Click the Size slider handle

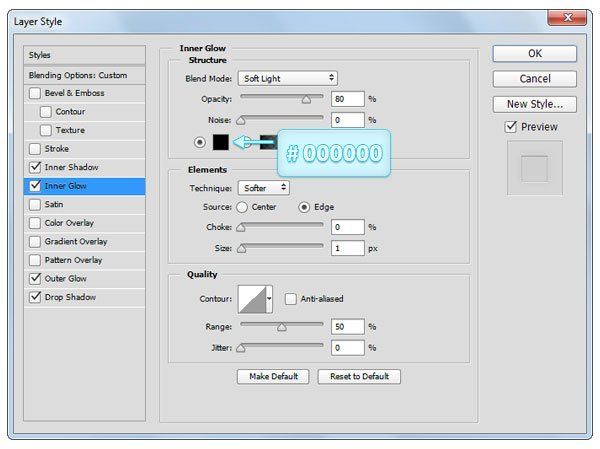241,249
